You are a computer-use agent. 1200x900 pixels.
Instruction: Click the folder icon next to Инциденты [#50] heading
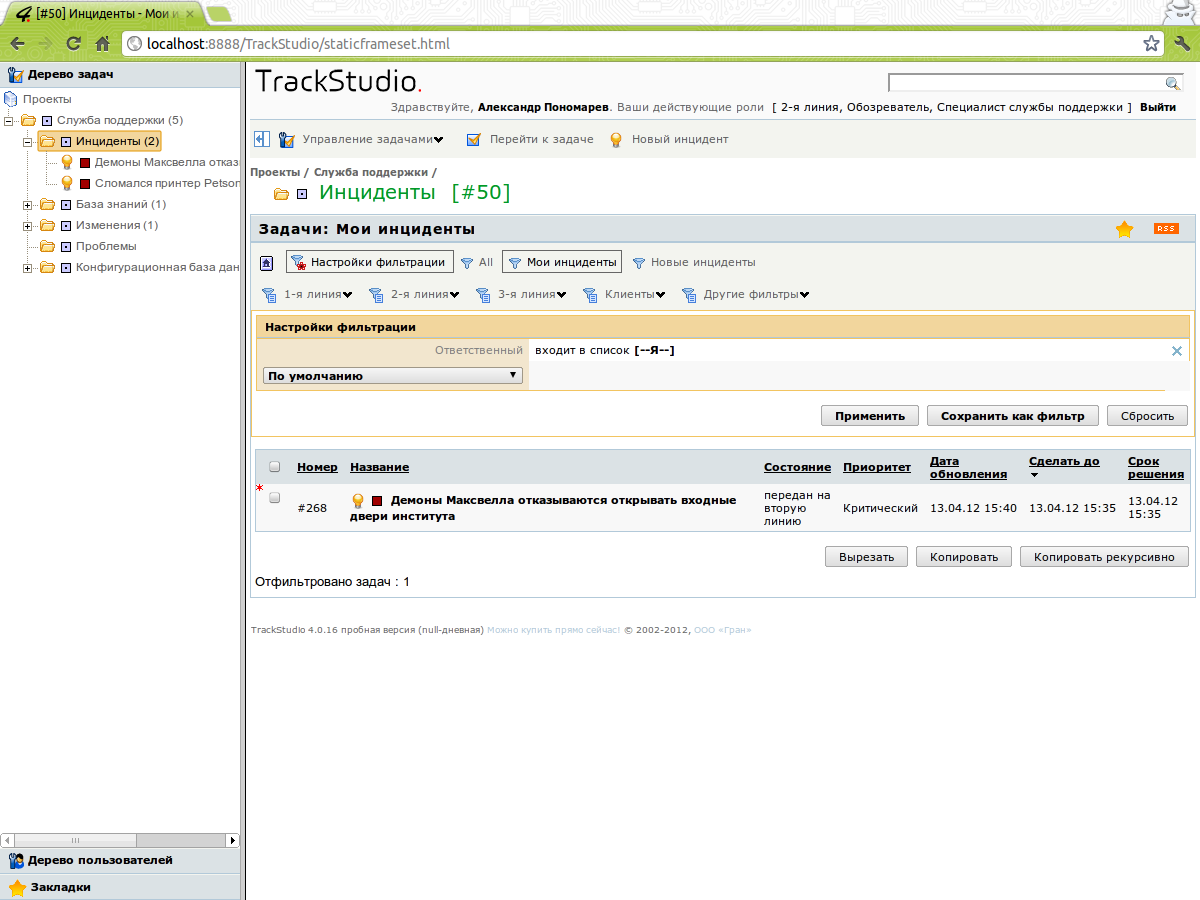pos(281,194)
